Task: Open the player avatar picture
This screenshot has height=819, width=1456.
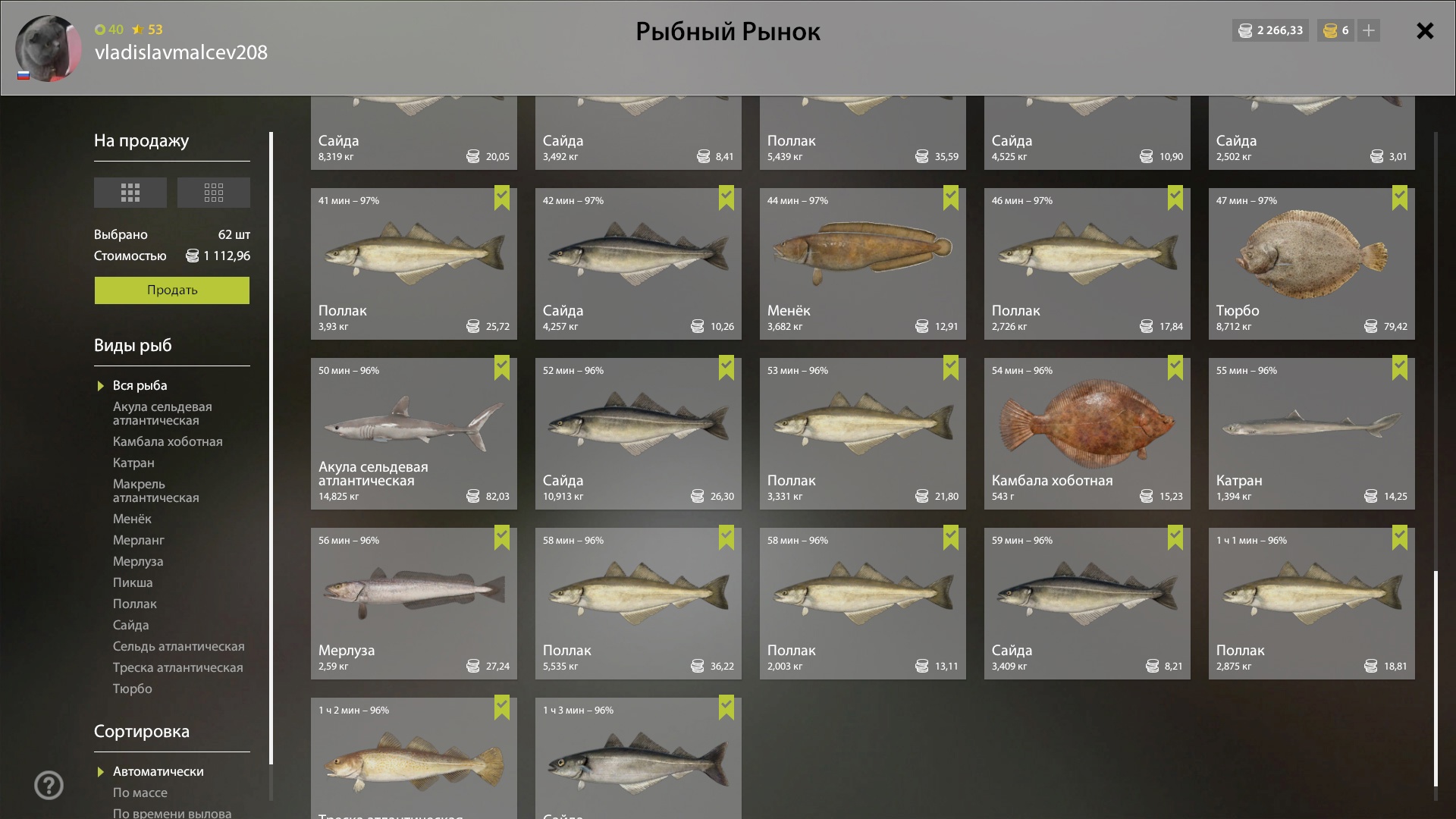Action: click(49, 48)
